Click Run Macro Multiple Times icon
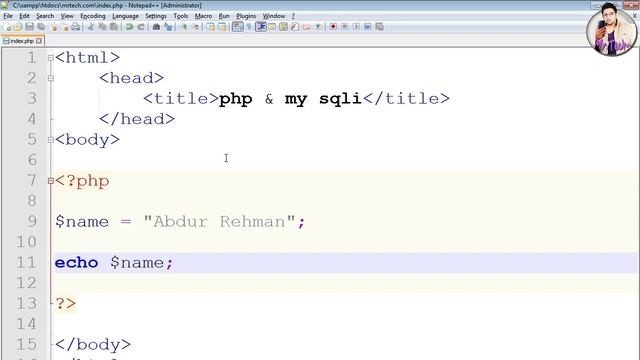 pos(367,27)
